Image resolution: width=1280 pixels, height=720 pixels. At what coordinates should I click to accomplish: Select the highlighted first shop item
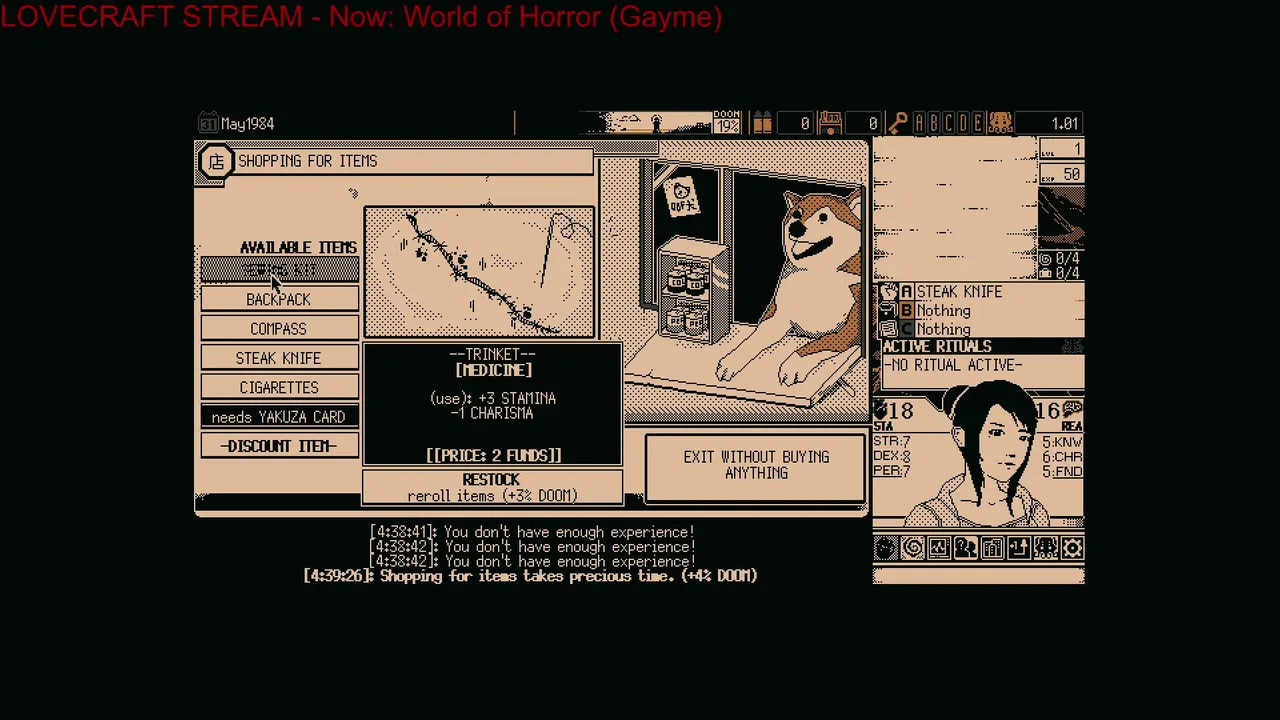(279, 271)
